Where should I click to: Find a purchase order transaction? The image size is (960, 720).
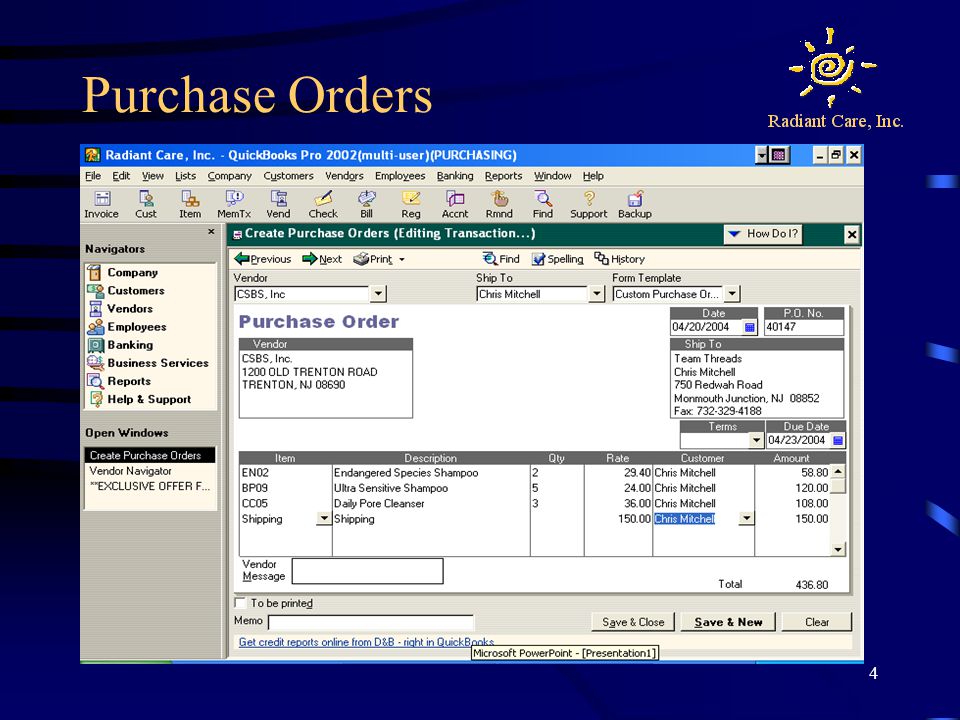[501, 259]
